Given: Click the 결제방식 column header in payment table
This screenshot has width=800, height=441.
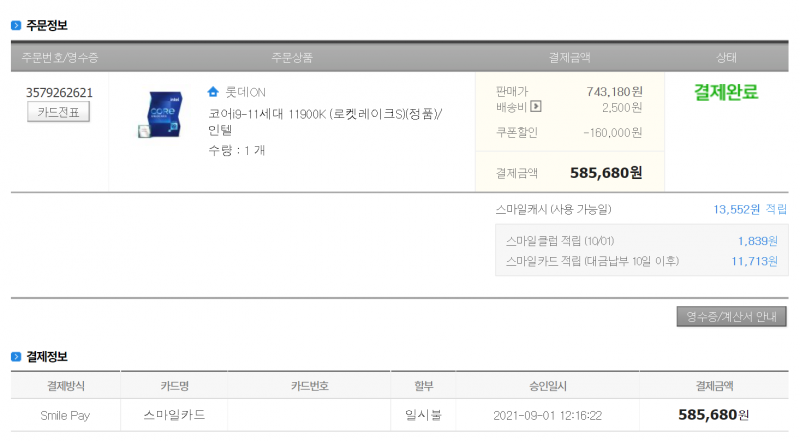Looking at the screenshot, I should pos(66,386).
